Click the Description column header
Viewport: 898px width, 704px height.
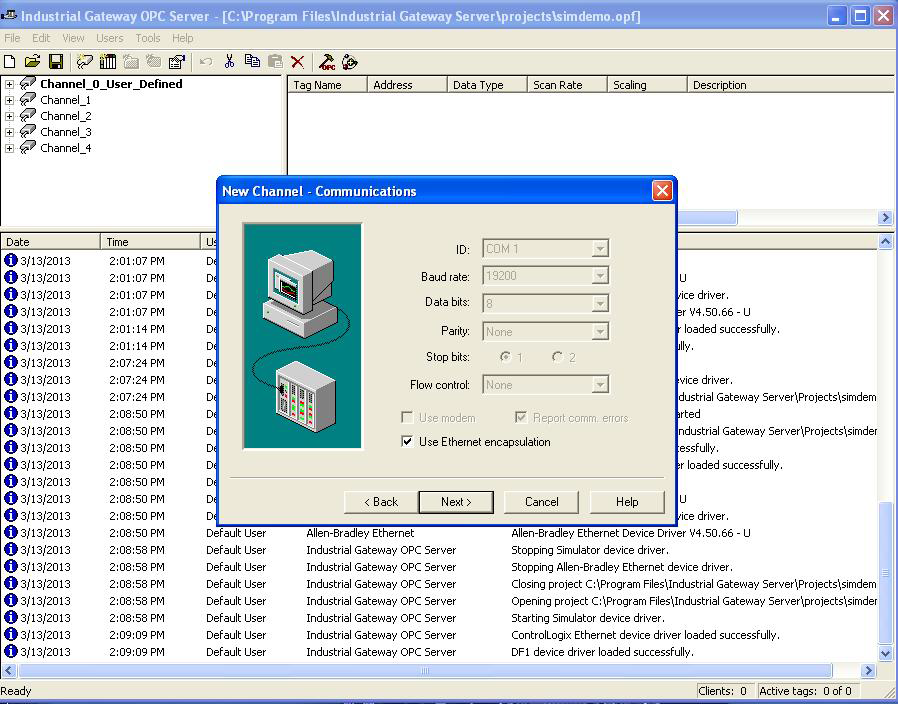pos(790,85)
